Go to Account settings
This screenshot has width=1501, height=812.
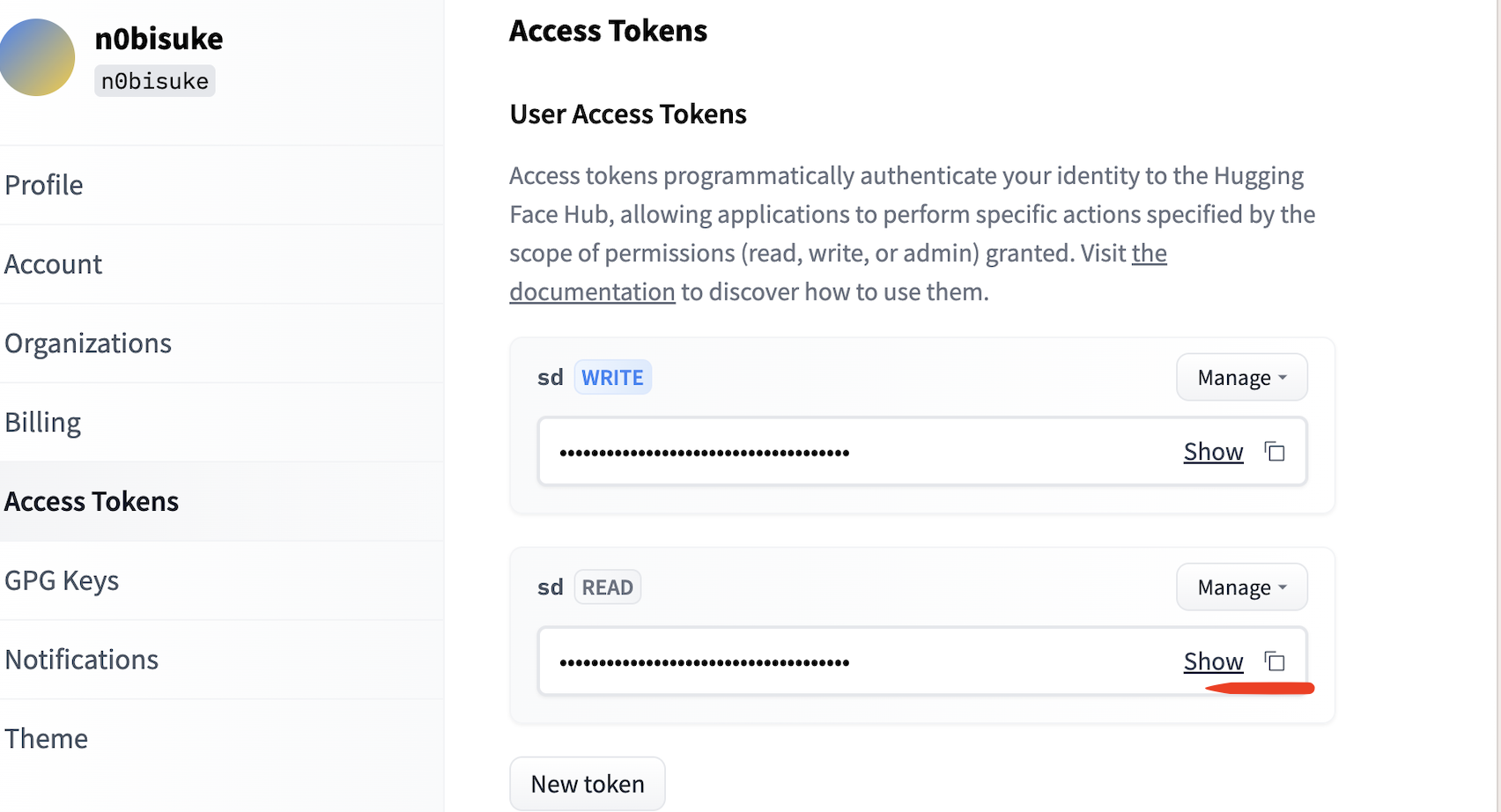pos(54,264)
